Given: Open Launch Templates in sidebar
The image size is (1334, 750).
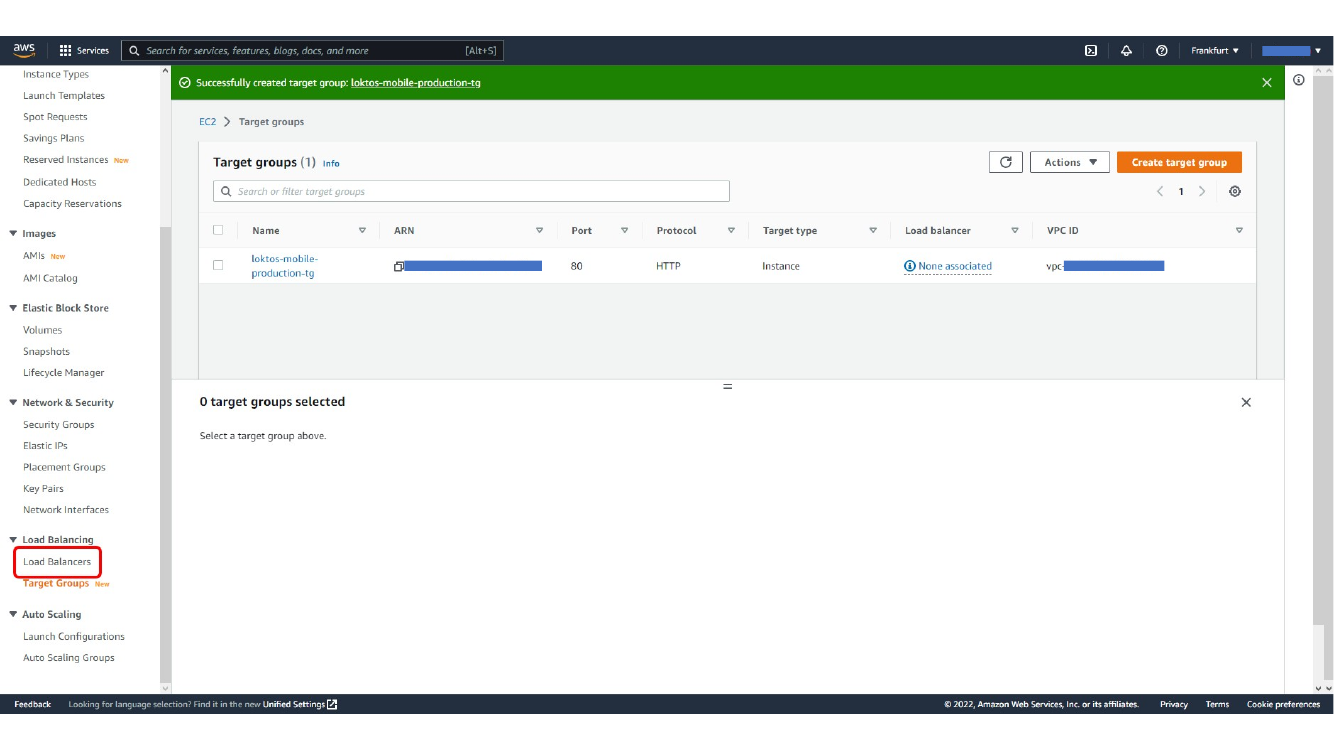Looking at the screenshot, I should pyautogui.click(x=64, y=96).
